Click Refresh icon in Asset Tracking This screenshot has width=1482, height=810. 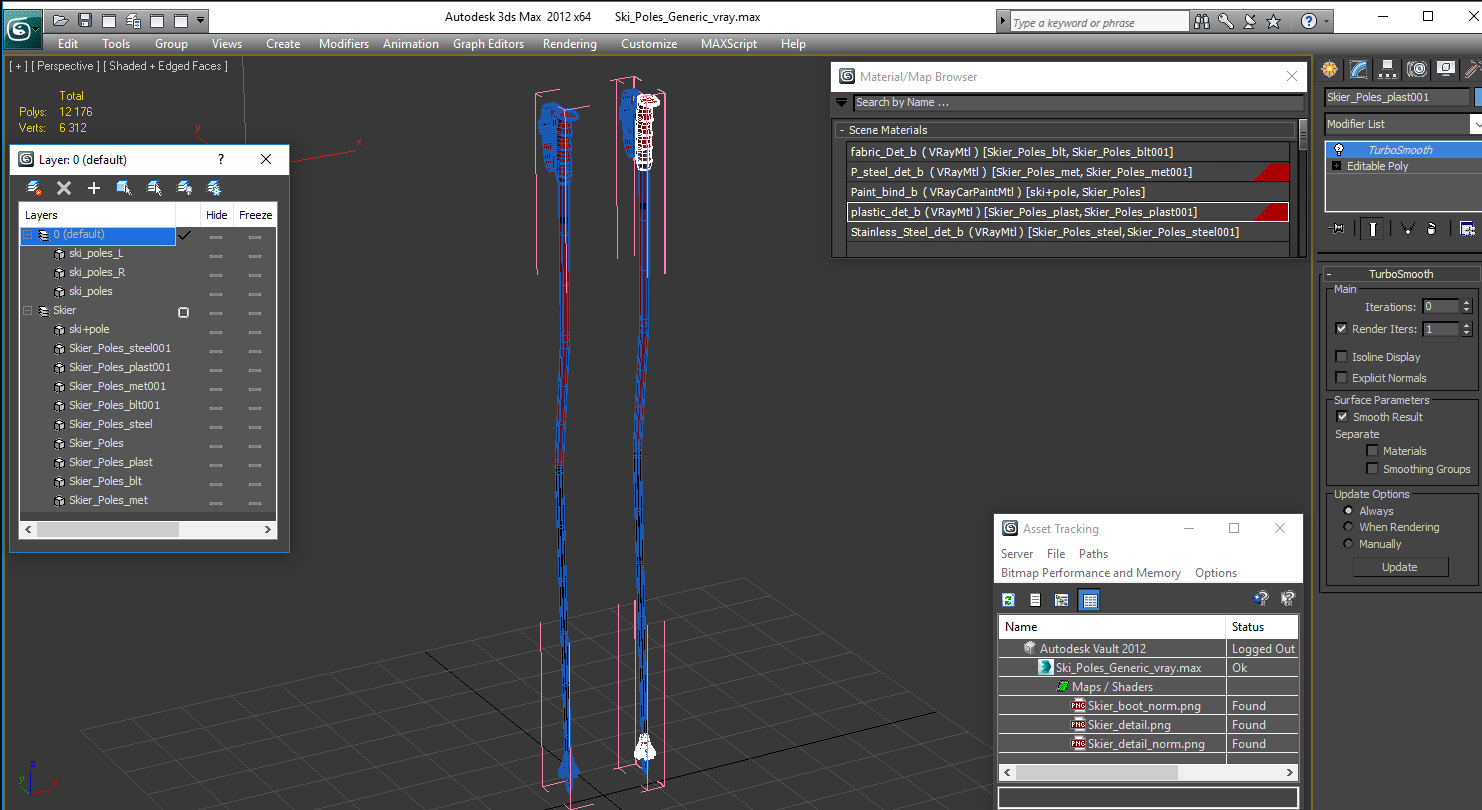pos(1008,600)
